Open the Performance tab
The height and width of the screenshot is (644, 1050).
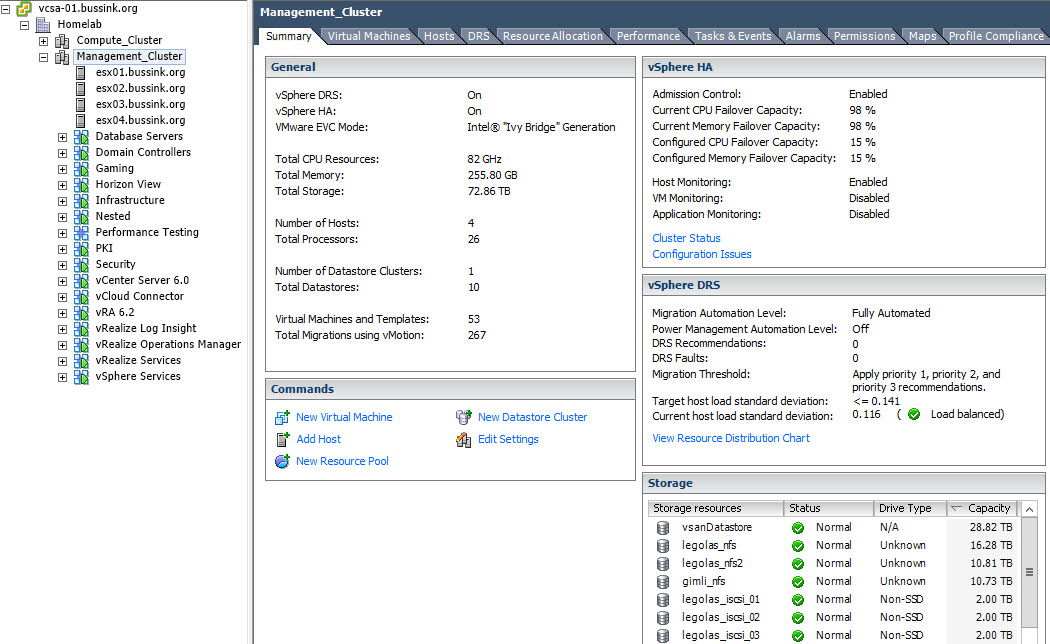[648, 36]
